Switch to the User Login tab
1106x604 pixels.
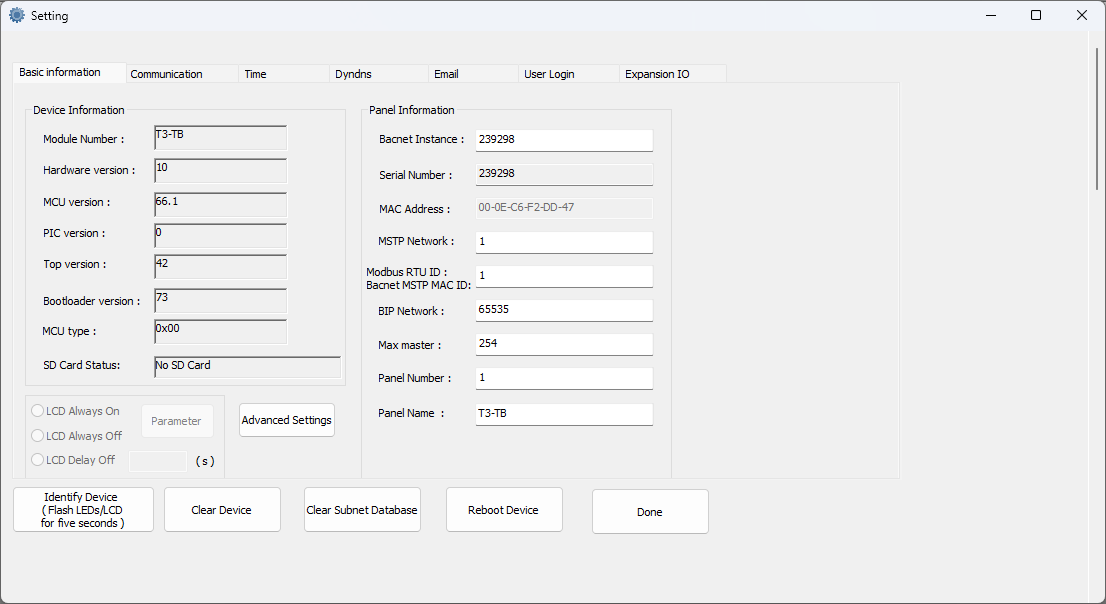(x=549, y=74)
